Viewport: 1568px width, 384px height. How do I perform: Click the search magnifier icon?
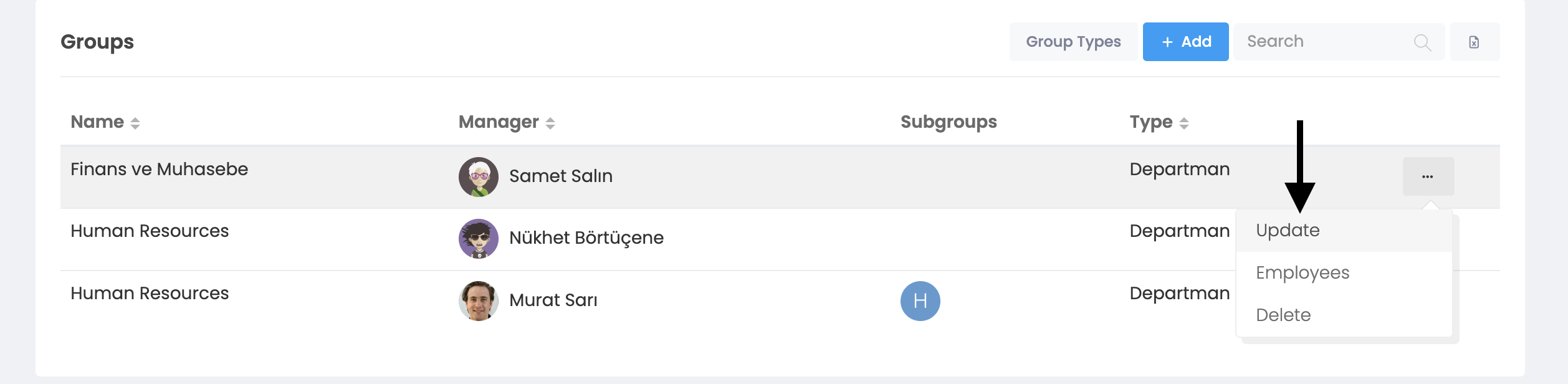[x=1422, y=42]
